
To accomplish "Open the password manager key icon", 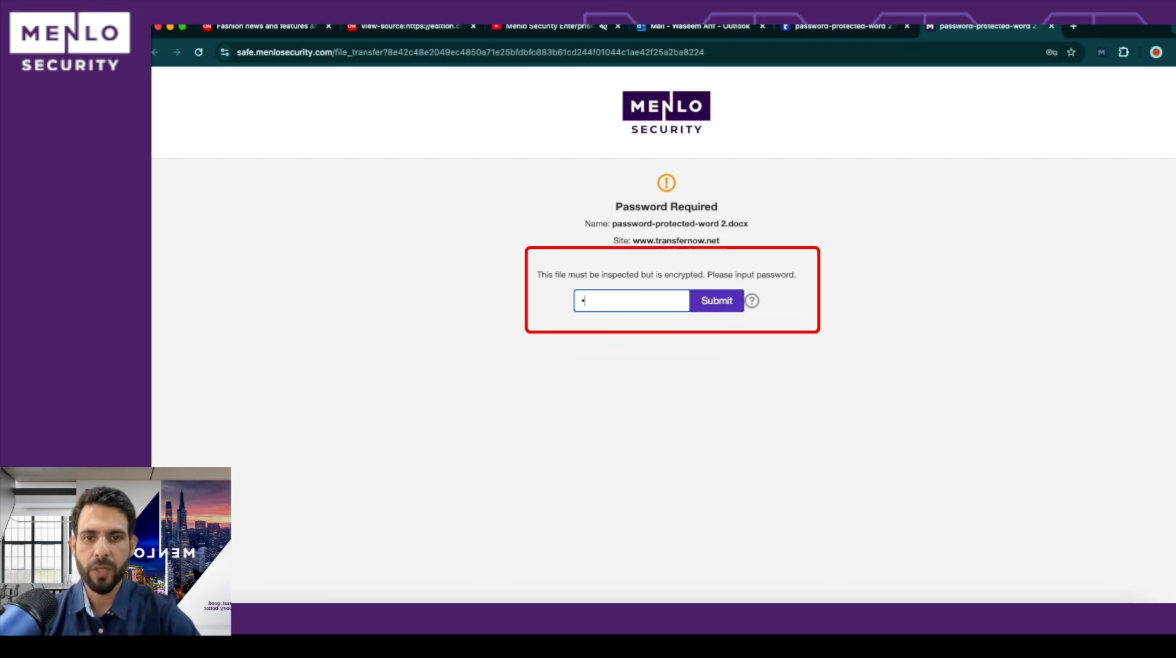I will coord(1052,53).
